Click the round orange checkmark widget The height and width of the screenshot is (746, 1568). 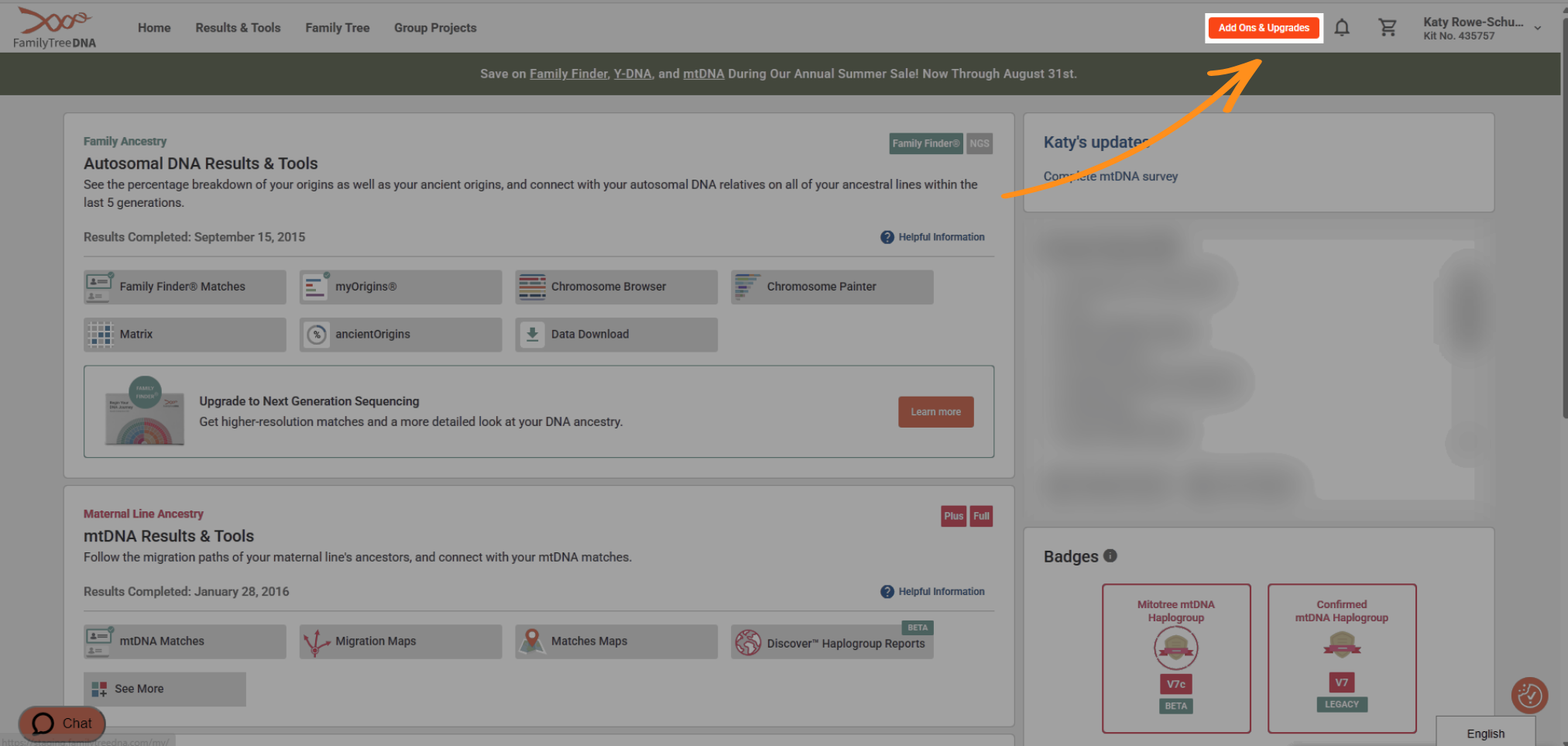(1529, 696)
